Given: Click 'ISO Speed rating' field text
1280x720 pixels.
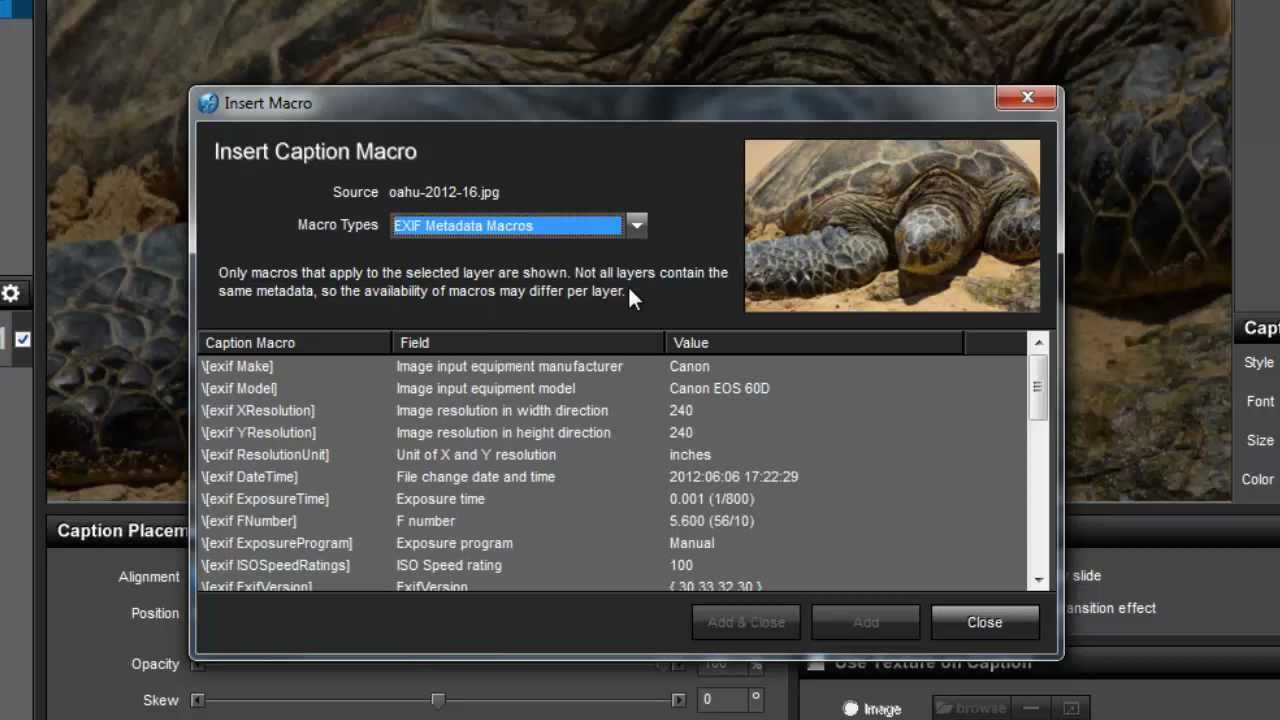Looking at the screenshot, I should click(449, 565).
